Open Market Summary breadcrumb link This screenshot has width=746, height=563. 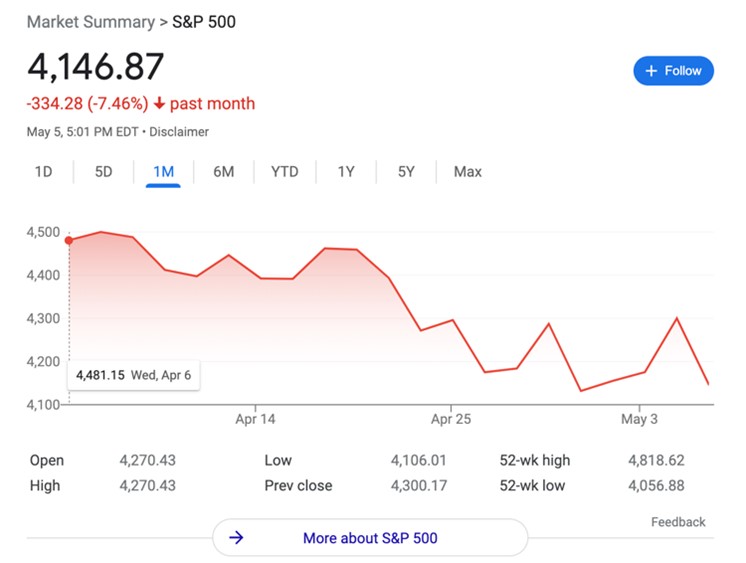[90, 22]
